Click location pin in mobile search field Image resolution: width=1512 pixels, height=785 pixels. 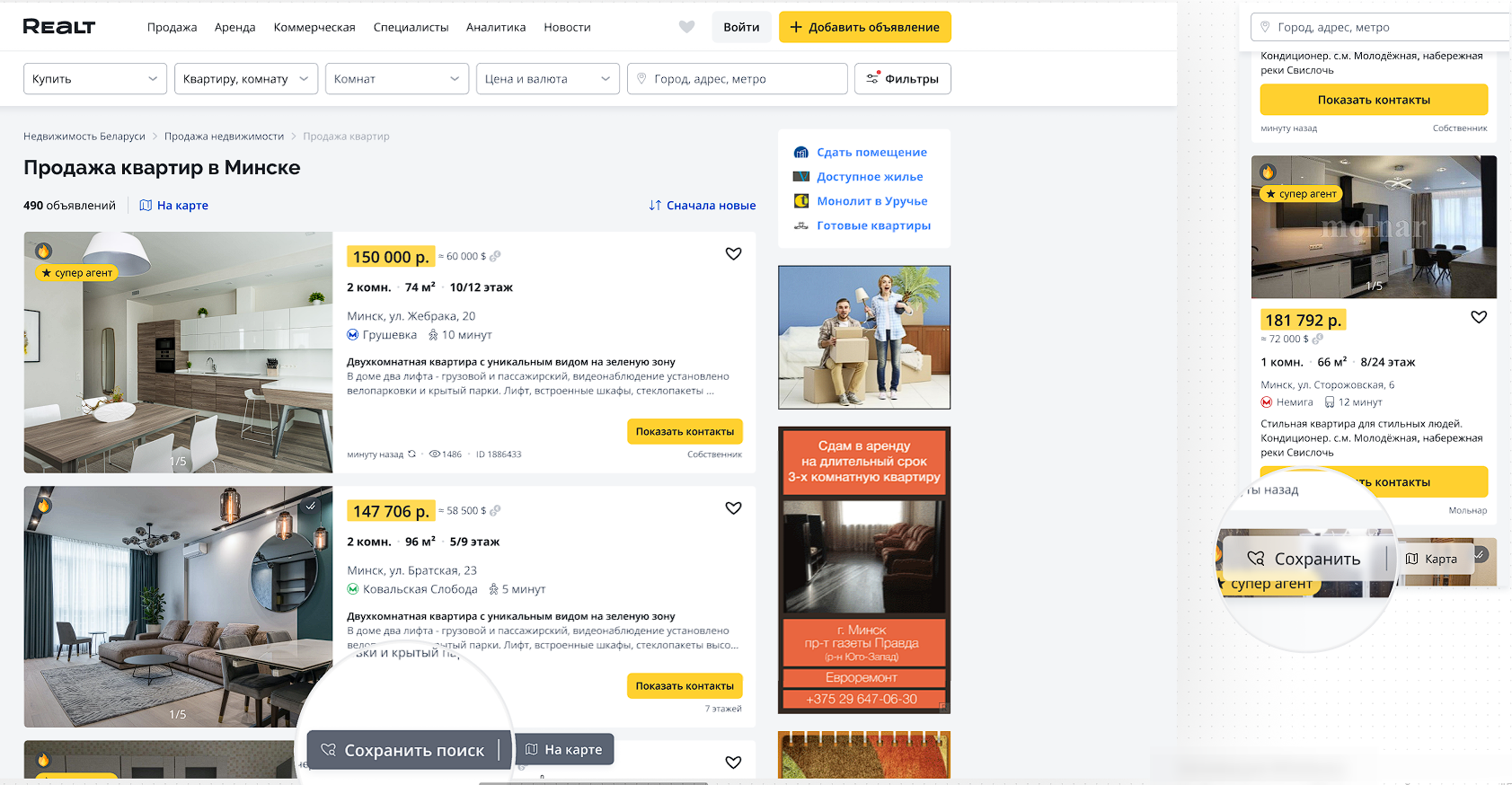pos(1265,27)
